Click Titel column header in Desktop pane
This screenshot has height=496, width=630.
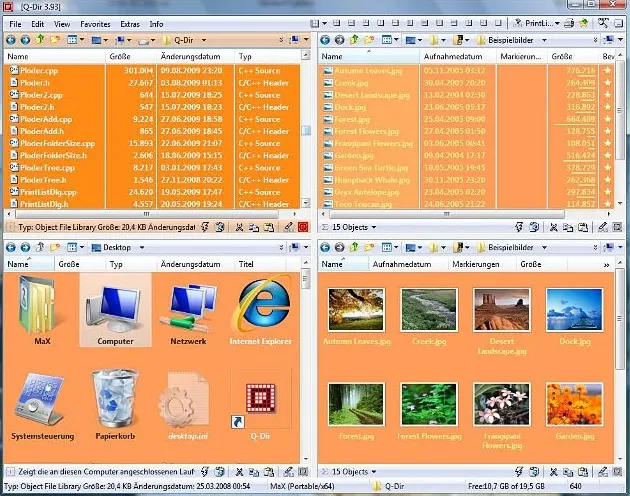260,264
